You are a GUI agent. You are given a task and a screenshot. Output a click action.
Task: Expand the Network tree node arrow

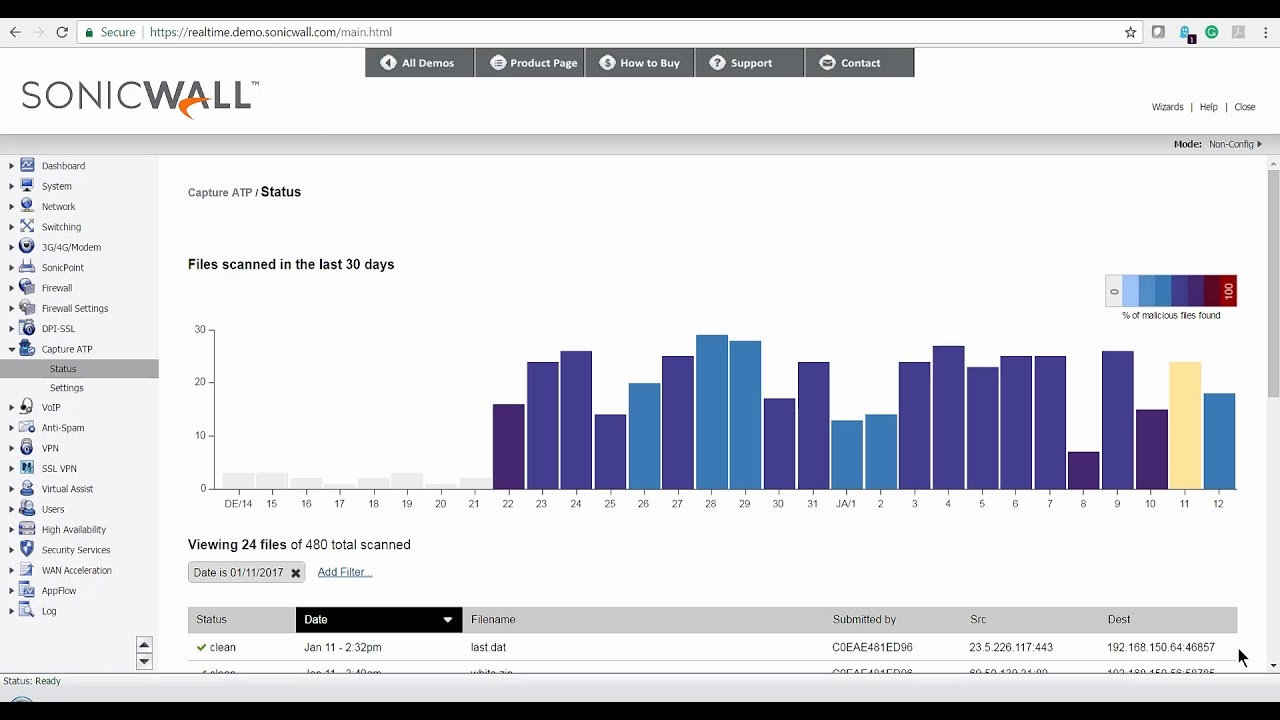[11, 207]
